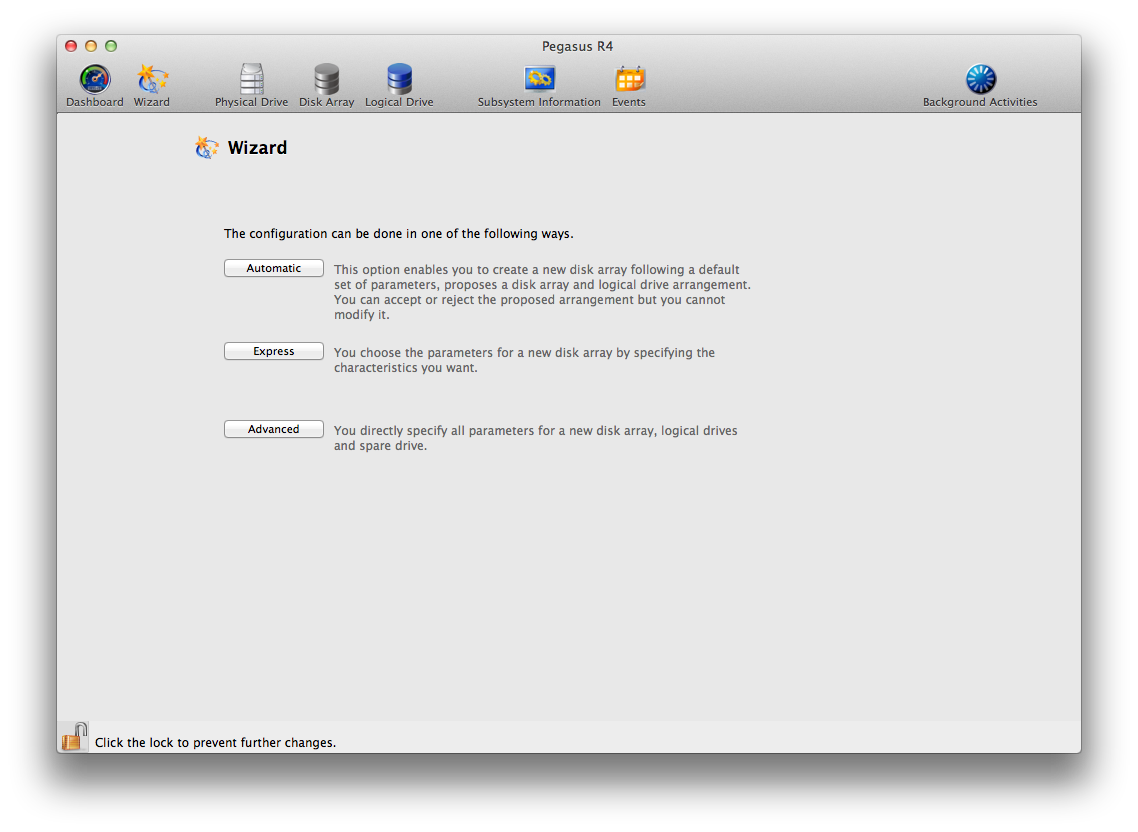The height and width of the screenshot is (832, 1138).
Task: View the Events calendar icon
Action: pyautogui.click(x=629, y=80)
